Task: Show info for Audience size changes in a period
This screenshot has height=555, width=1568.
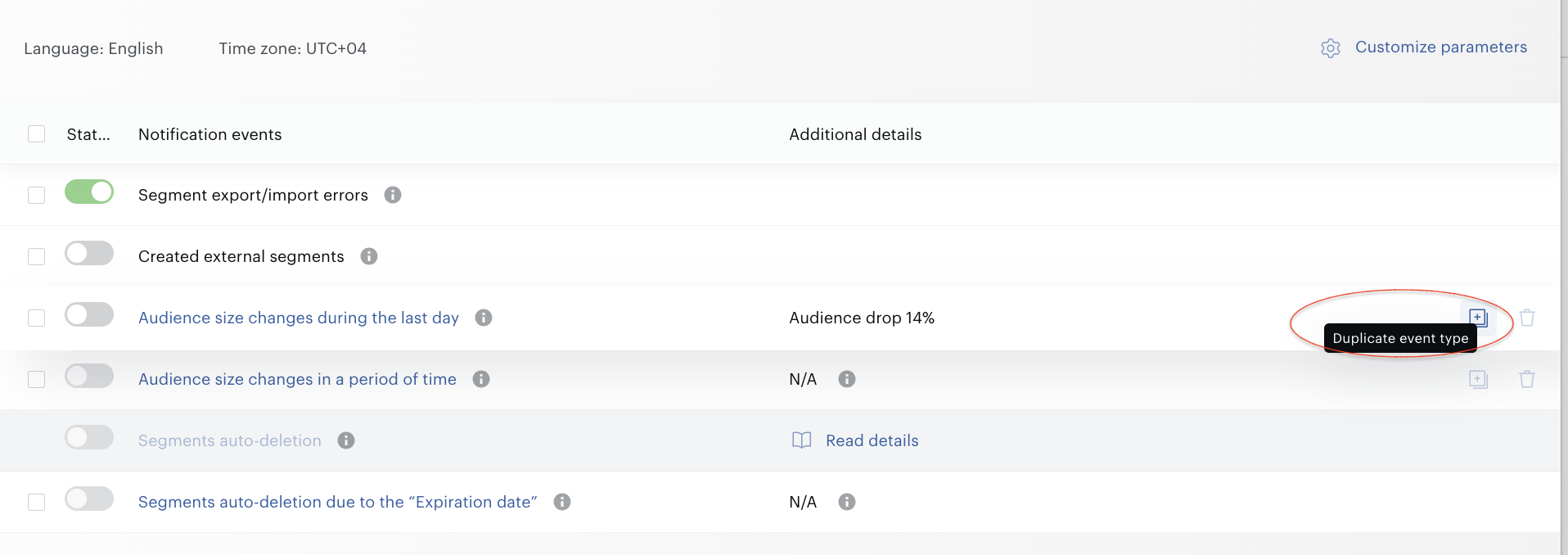Action: point(481,379)
